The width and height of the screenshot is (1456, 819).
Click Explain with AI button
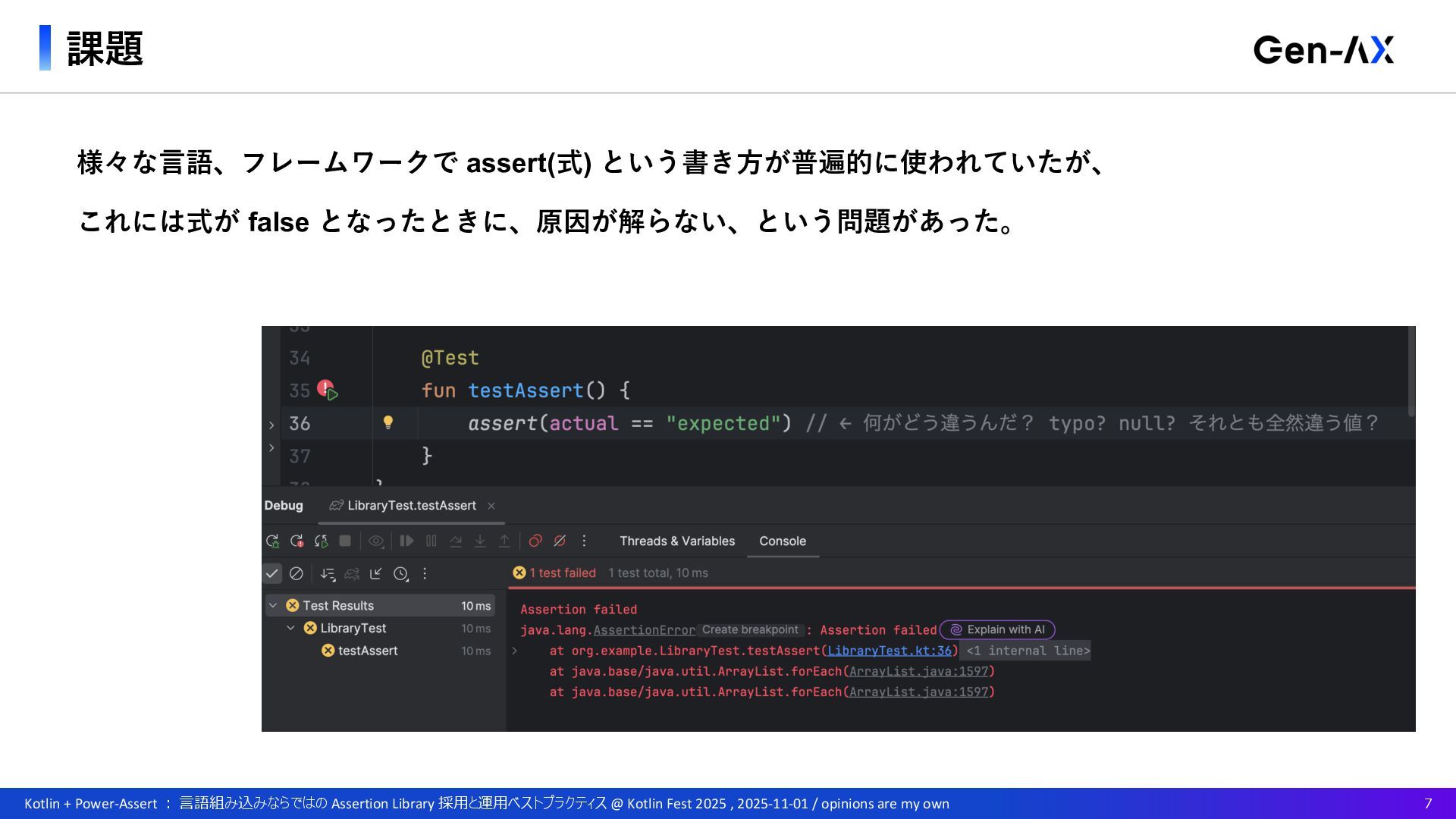[997, 630]
